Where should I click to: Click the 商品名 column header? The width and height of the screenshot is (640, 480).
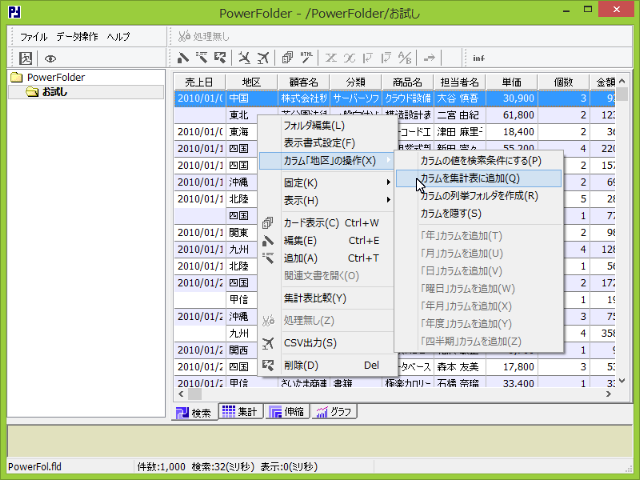408,82
